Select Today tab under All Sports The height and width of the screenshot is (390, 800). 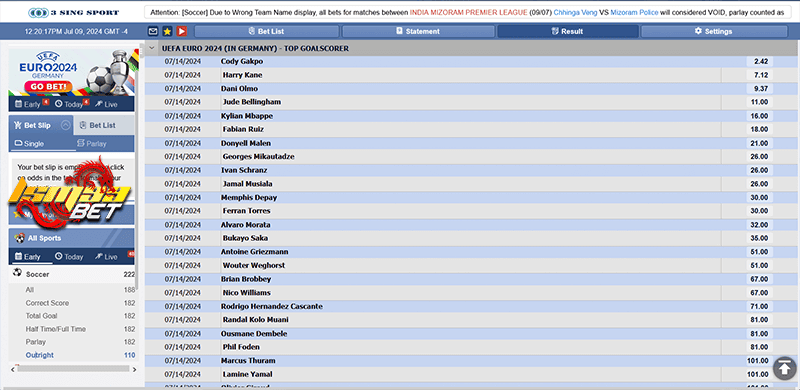point(69,257)
